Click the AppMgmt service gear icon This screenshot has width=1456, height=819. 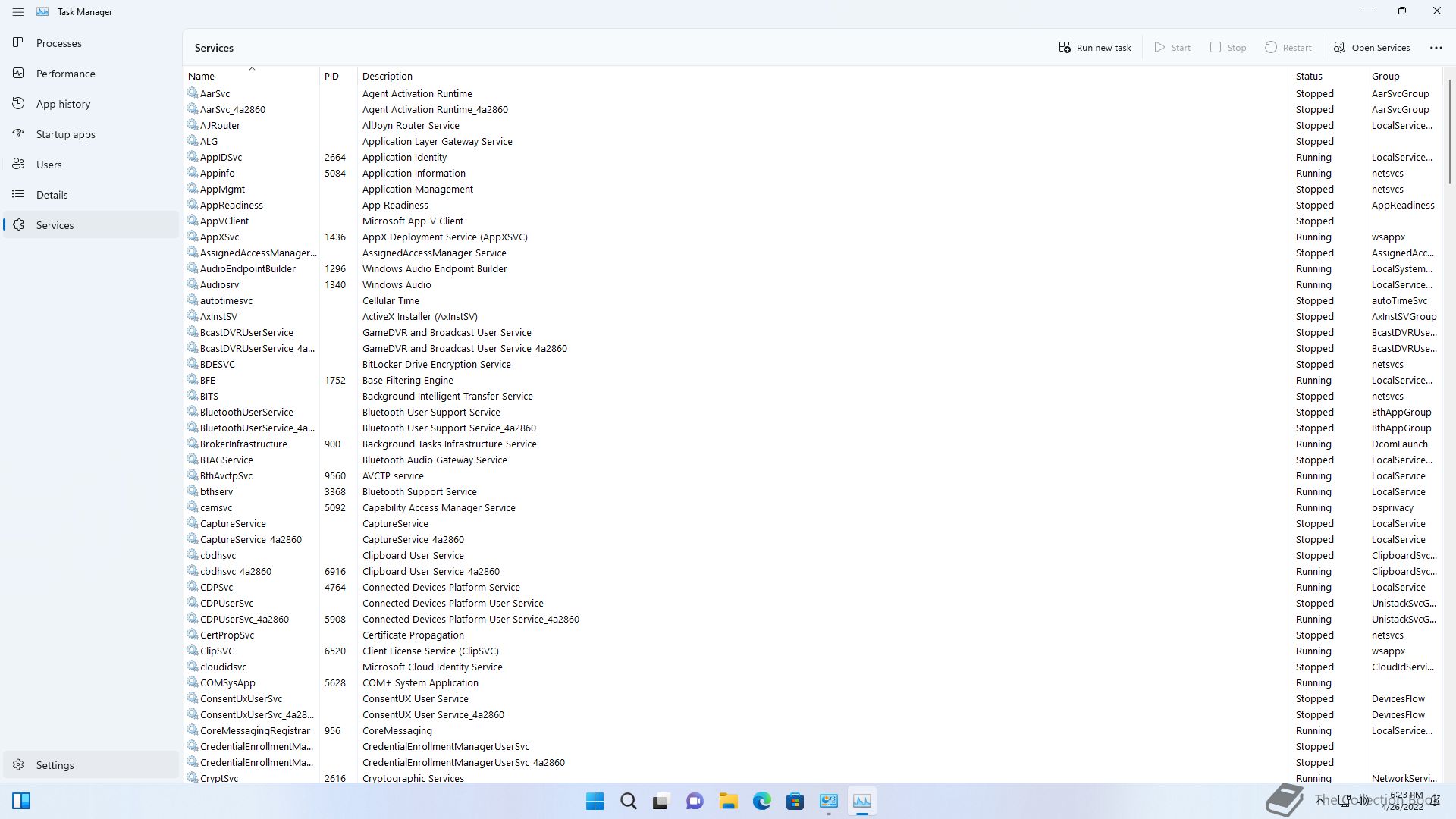(x=193, y=189)
